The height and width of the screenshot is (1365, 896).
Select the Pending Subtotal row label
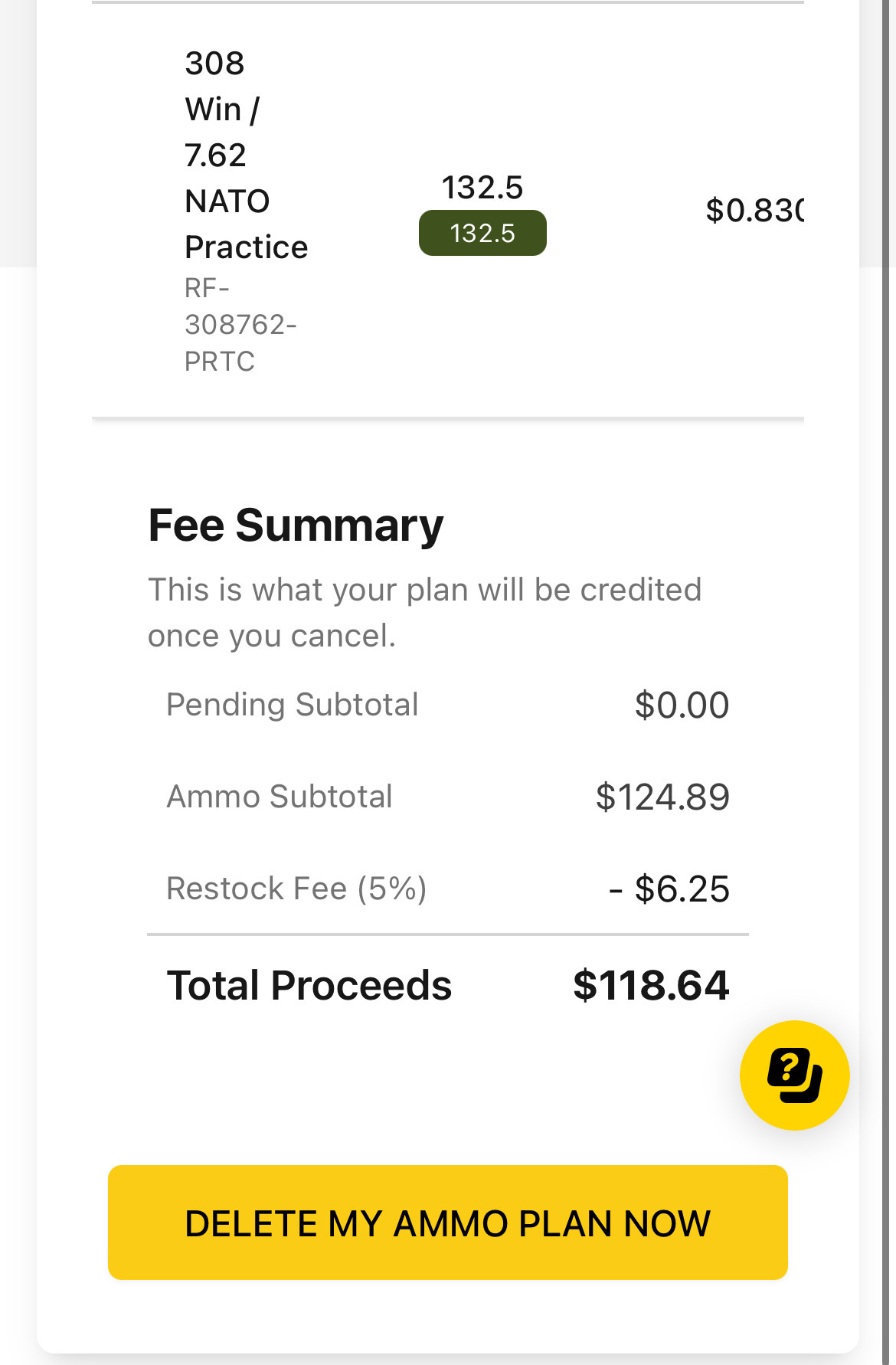pos(293,705)
